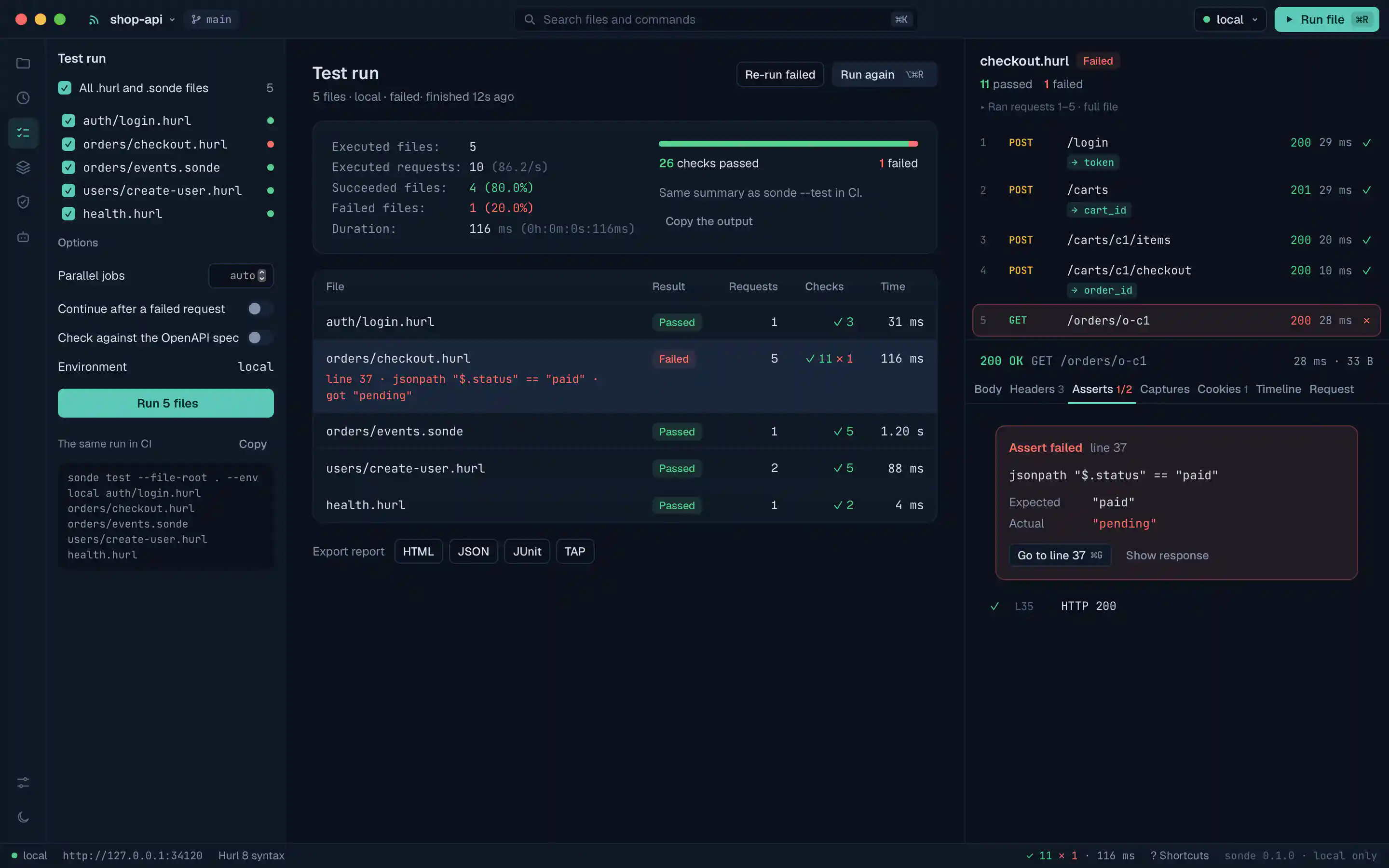Click the play icon in Run file
Screen dimensions: 1389x868
point(1289,19)
